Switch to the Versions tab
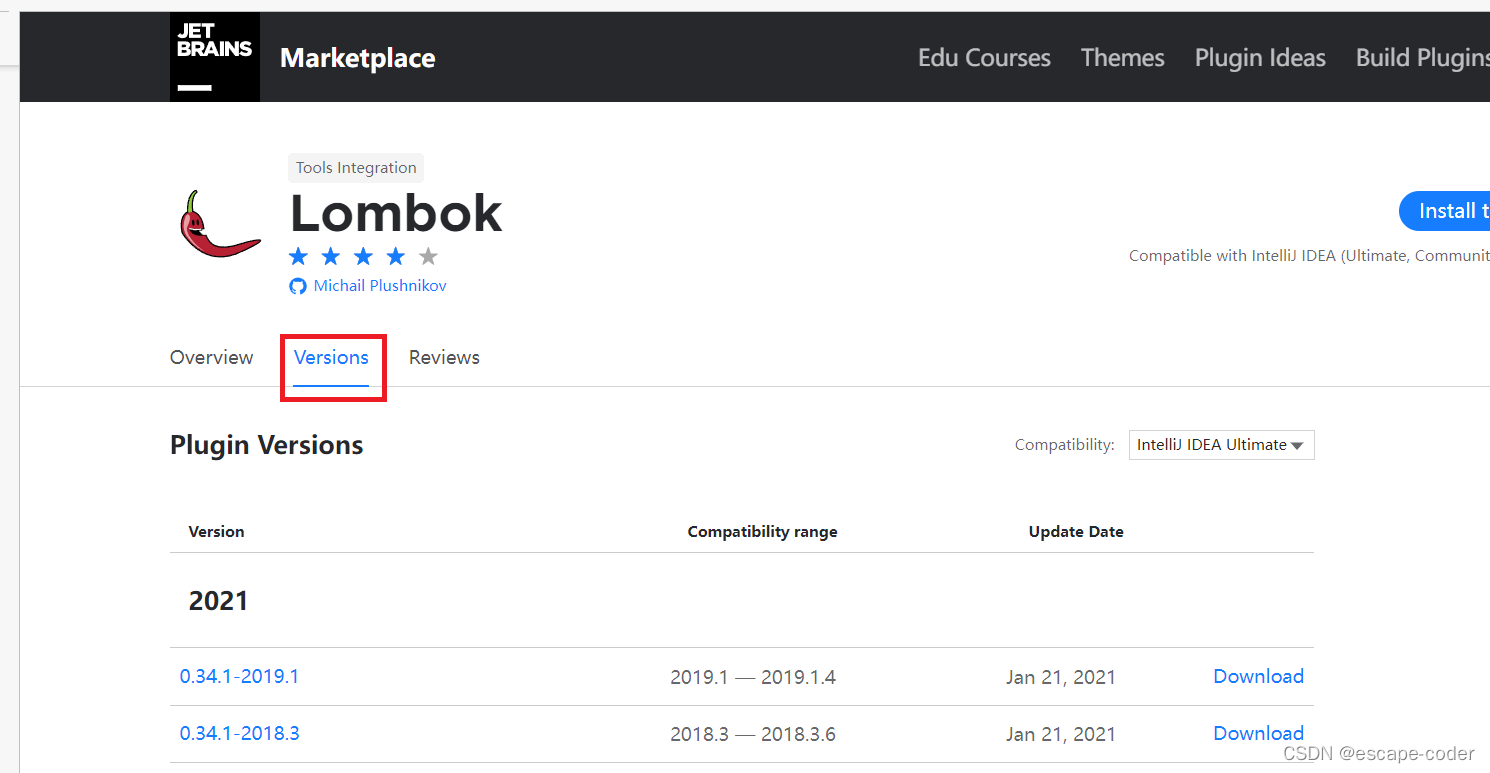This screenshot has height=773, width=1490. (331, 357)
